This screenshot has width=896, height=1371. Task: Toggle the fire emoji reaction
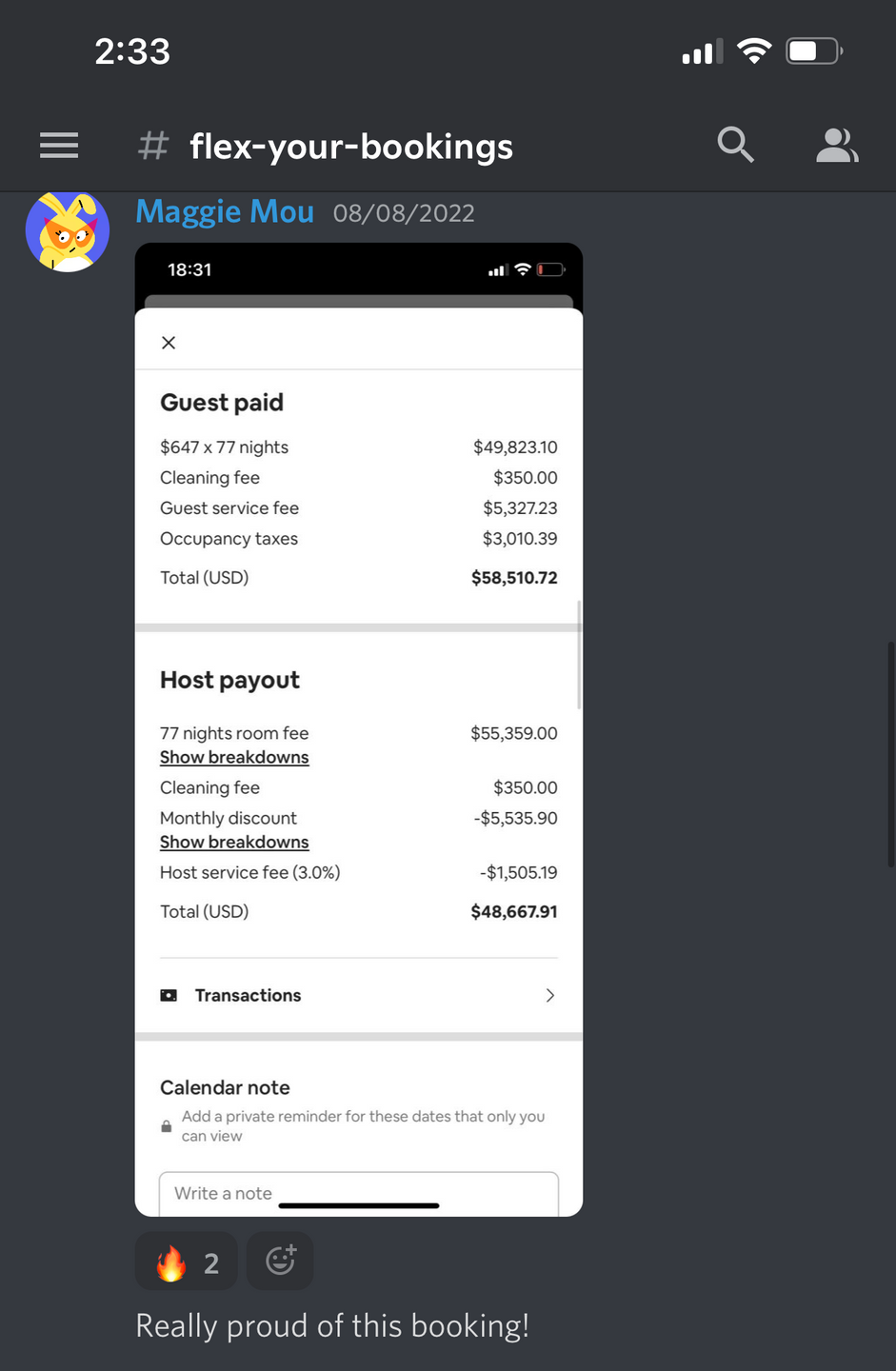187,1262
